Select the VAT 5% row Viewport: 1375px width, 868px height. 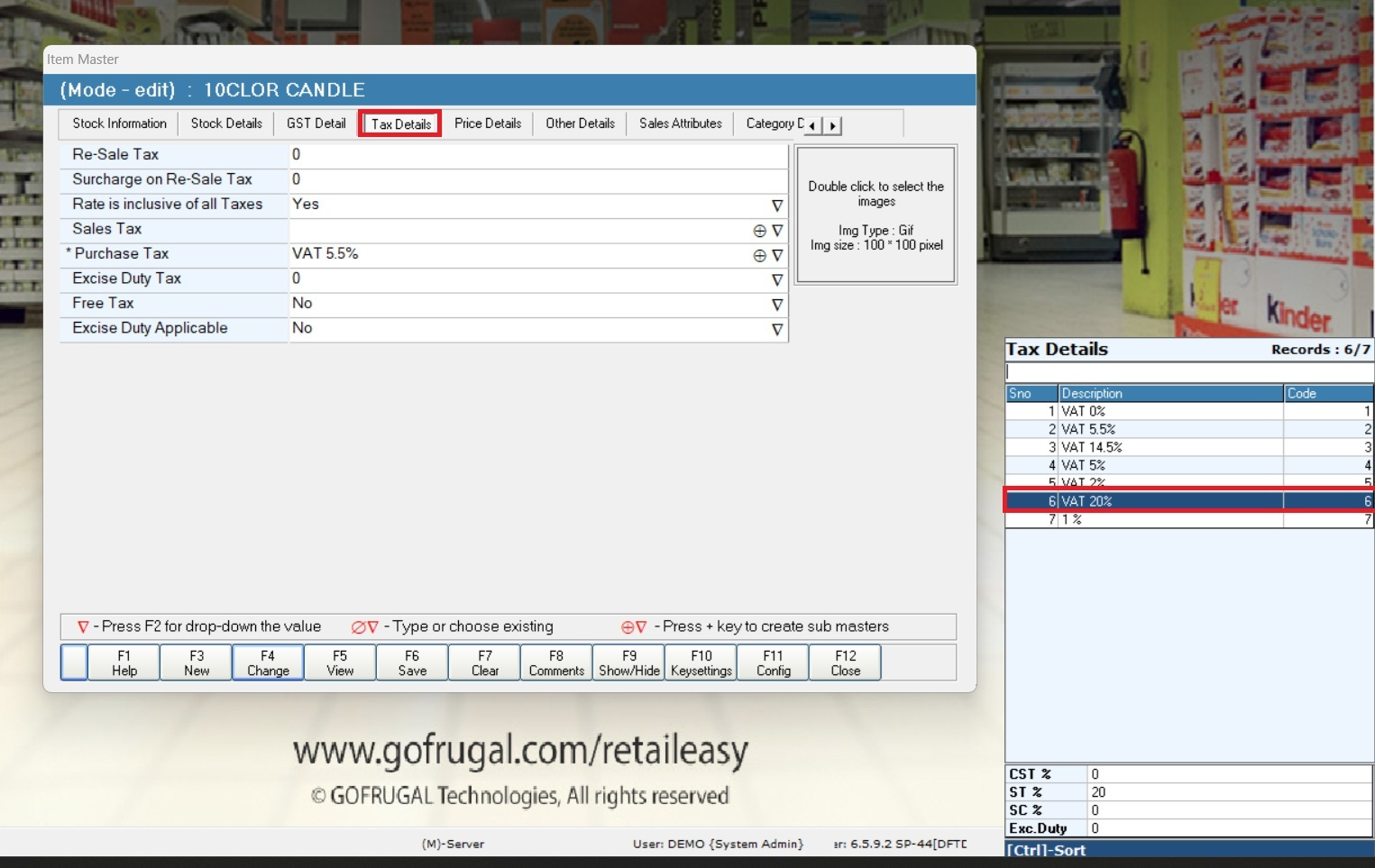pos(1189,465)
